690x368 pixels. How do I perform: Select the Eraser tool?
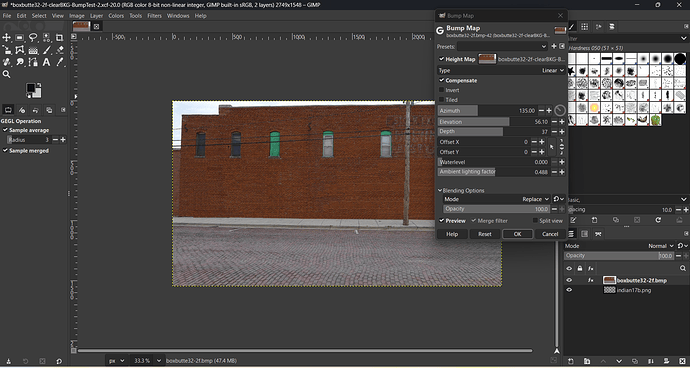[59, 50]
